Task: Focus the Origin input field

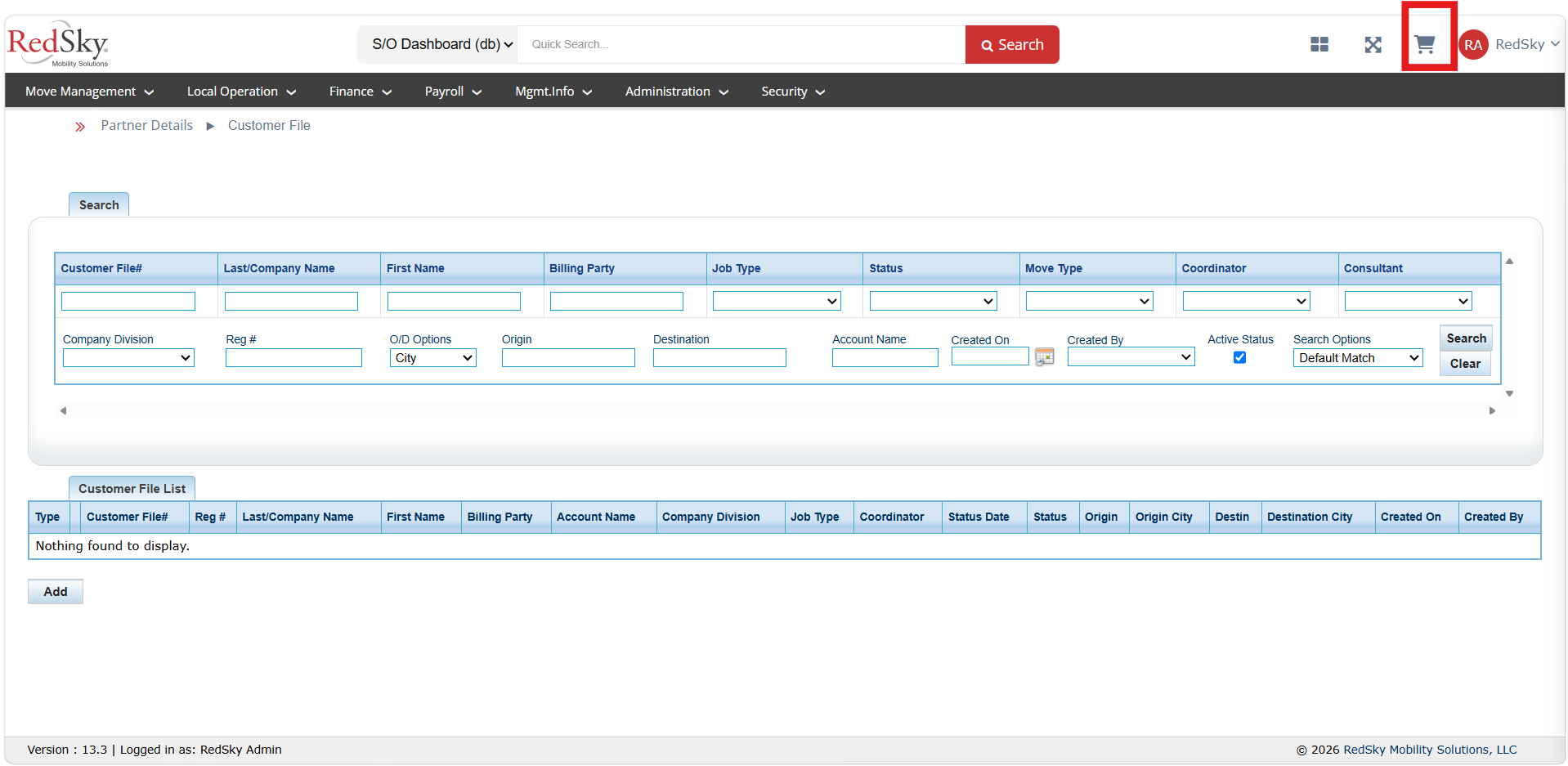Action: click(568, 357)
